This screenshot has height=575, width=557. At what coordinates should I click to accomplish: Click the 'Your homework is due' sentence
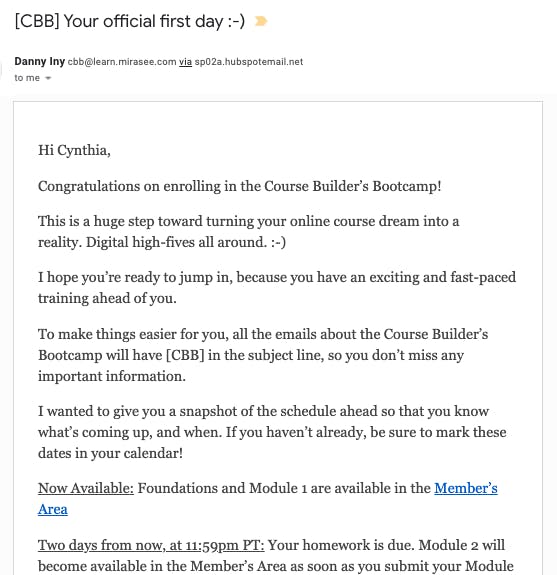click(x=341, y=545)
